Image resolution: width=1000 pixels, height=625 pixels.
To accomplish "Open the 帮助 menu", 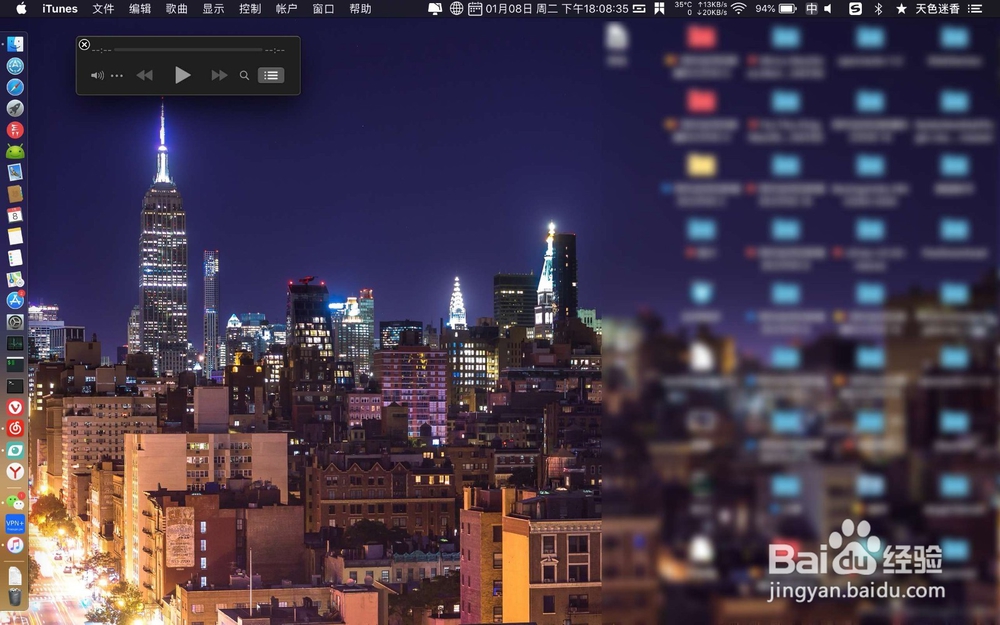I will point(360,8).
